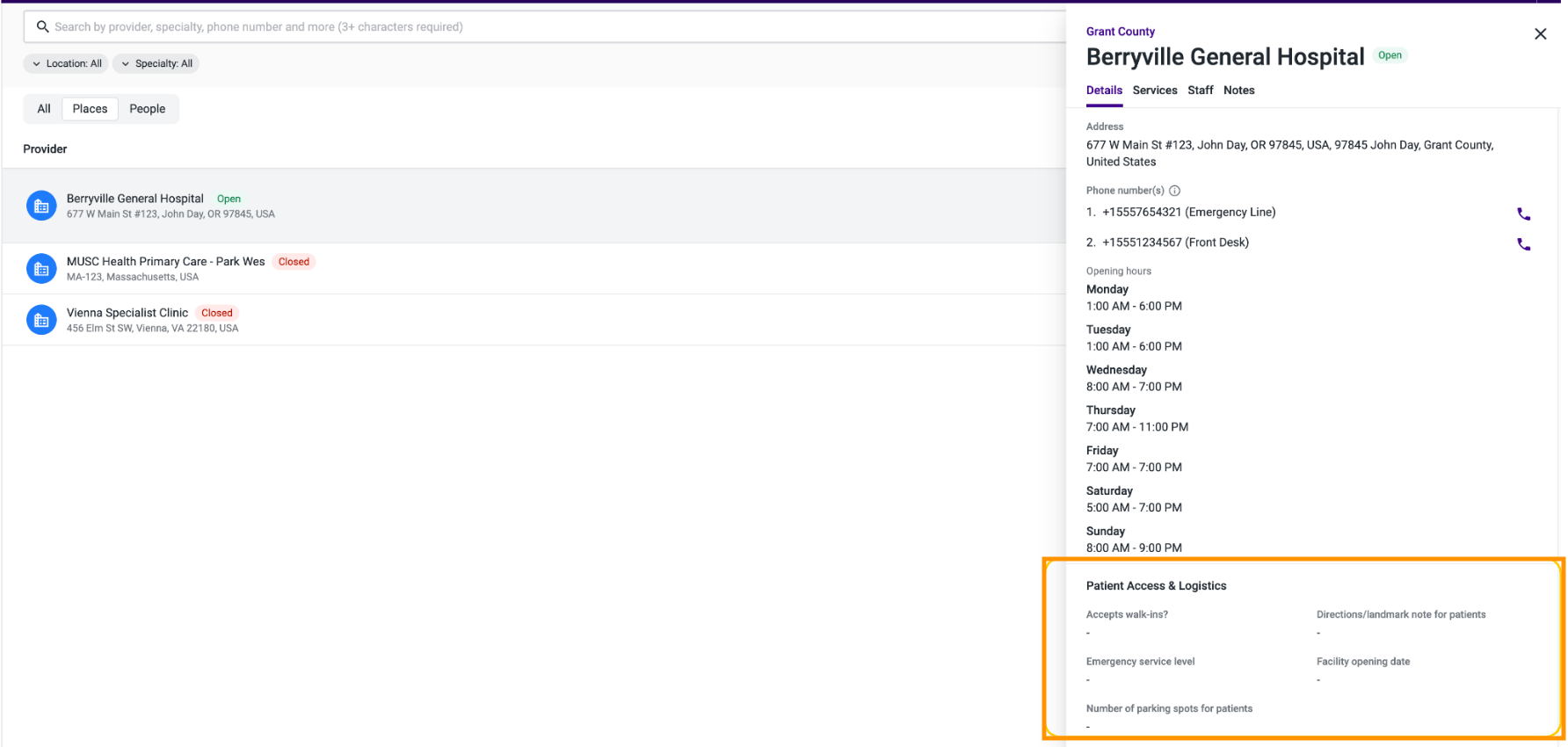Open the Notes tab
1568x747 pixels.
1238,91
